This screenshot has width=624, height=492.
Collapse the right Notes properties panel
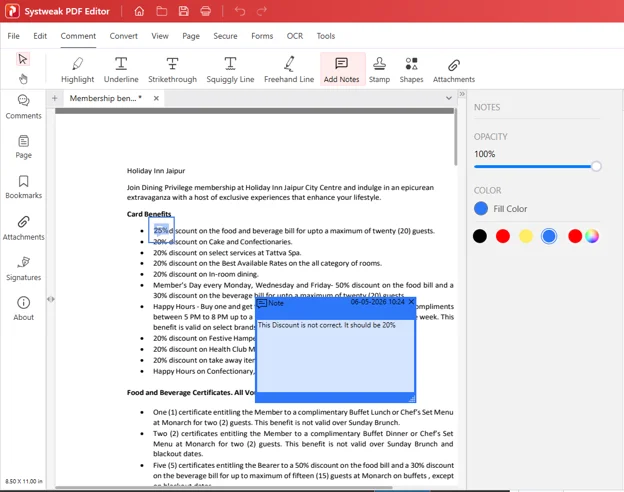(x=462, y=94)
